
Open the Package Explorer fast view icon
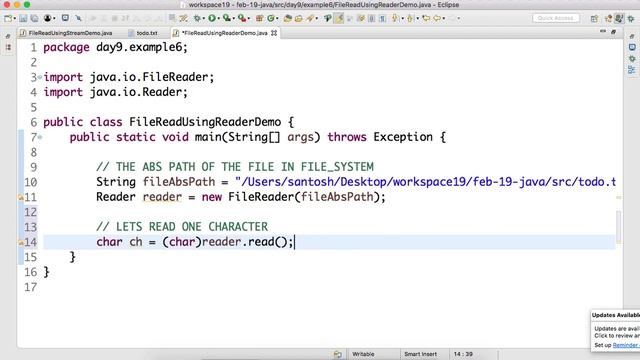(8, 48)
